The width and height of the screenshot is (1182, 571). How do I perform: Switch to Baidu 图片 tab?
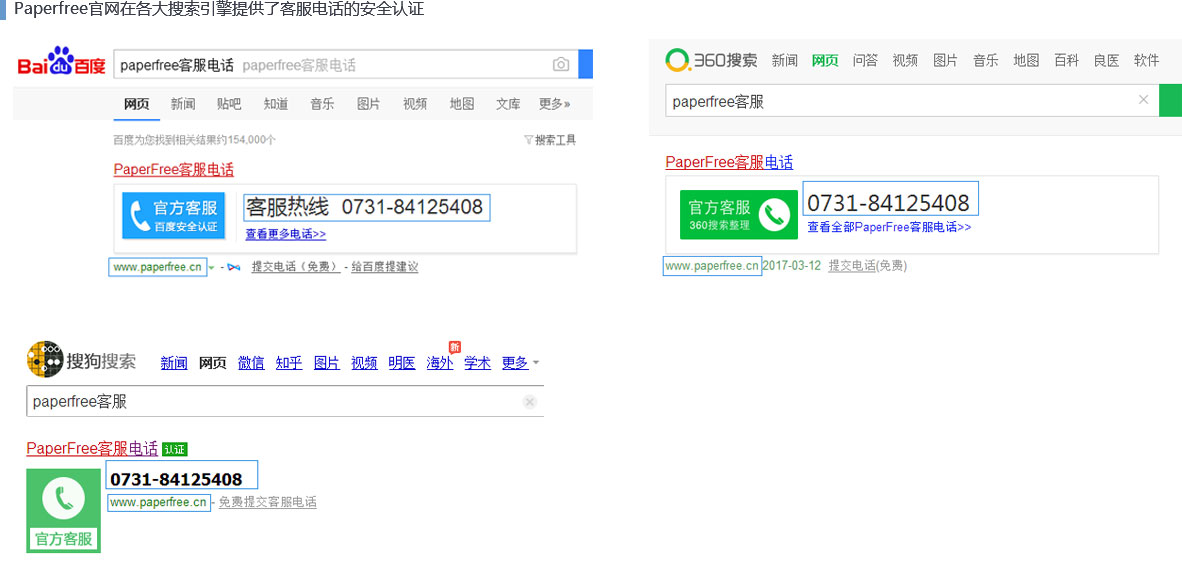[369, 104]
